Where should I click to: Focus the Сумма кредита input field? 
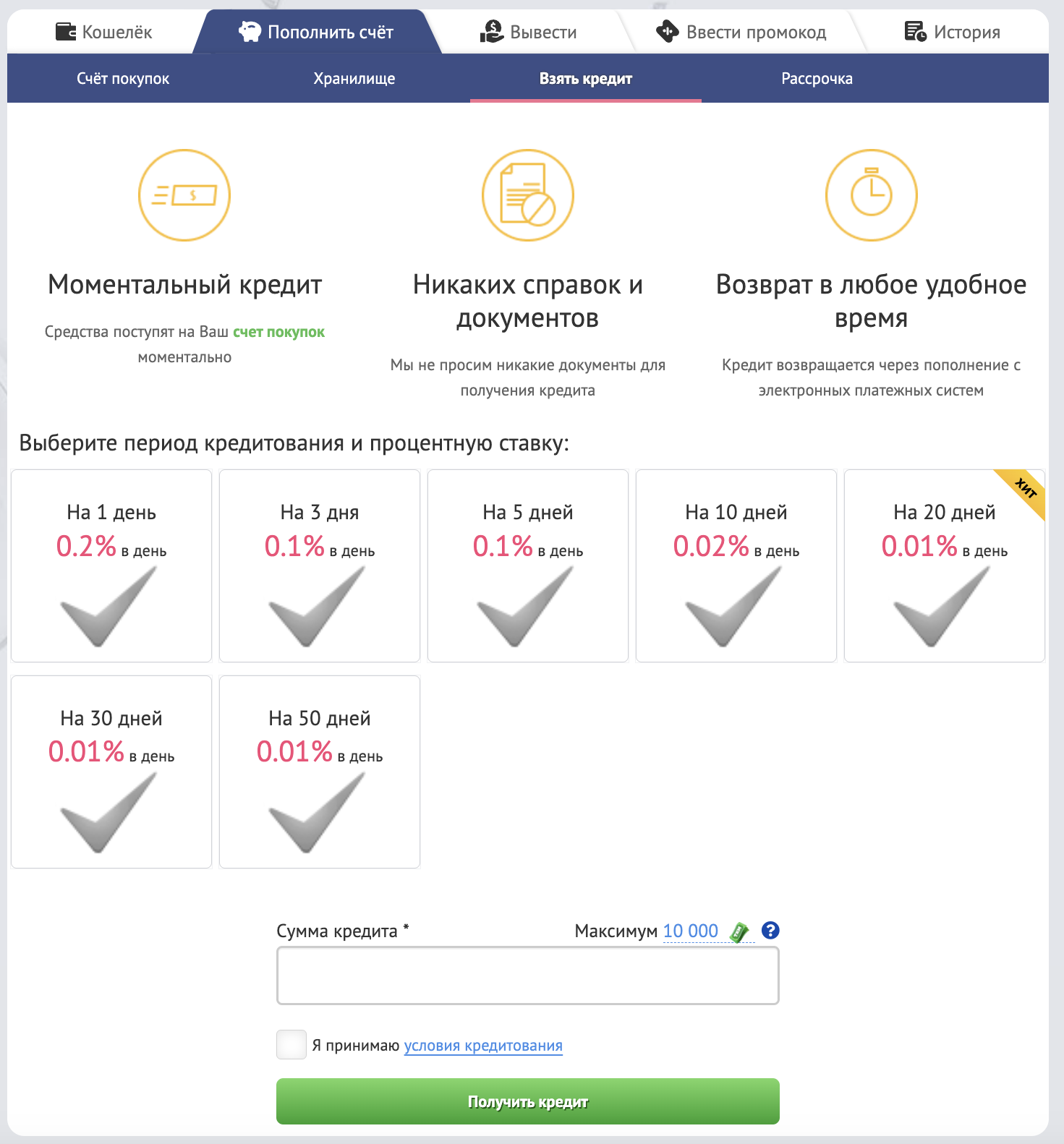[528, 976]
